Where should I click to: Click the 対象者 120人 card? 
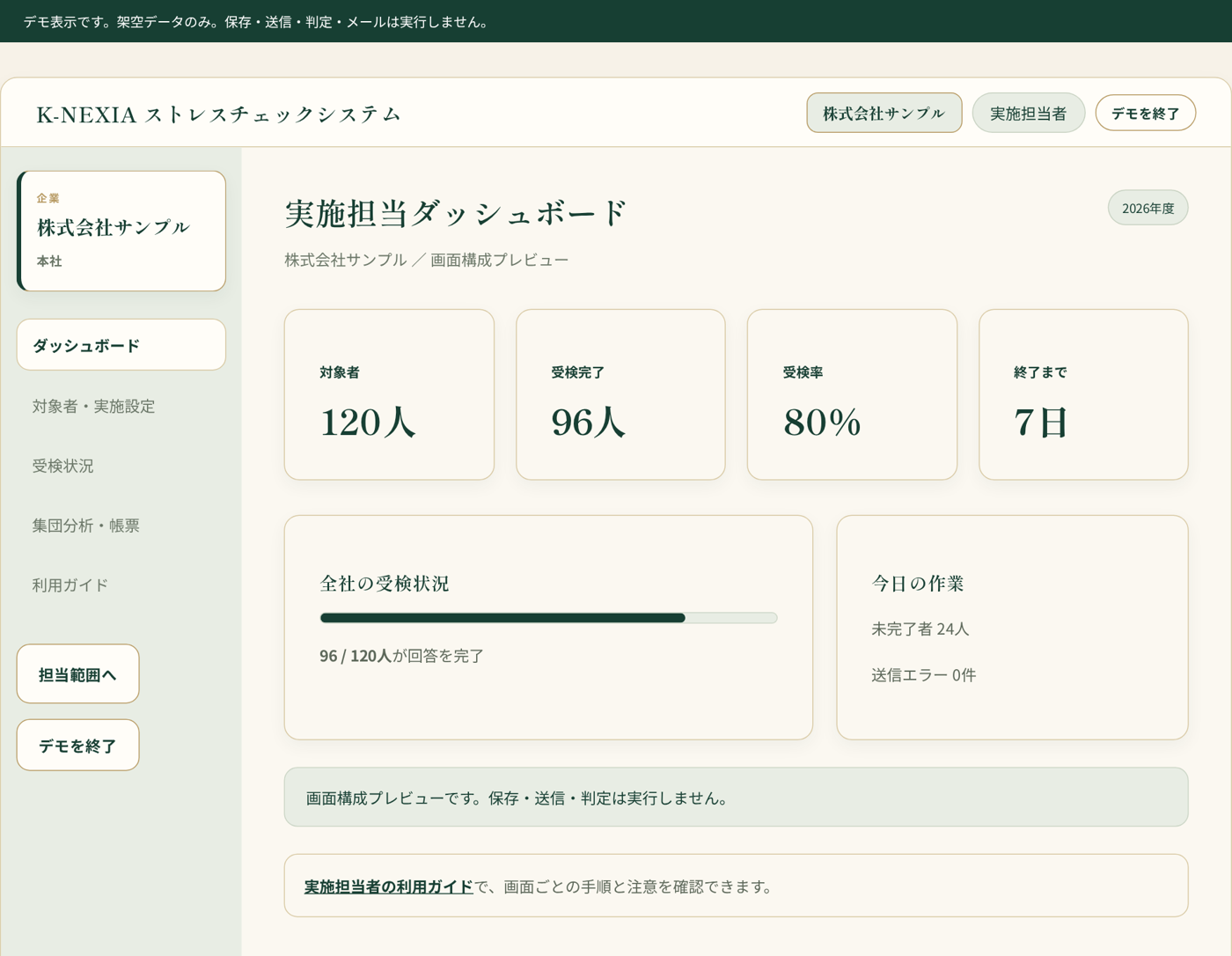click(389, 394)
